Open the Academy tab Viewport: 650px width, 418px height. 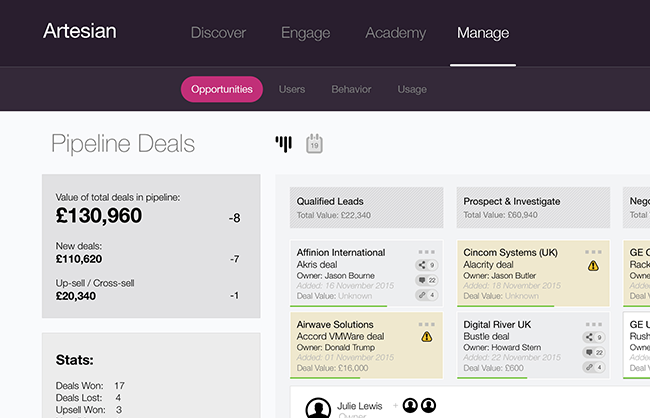click(395, 33)
